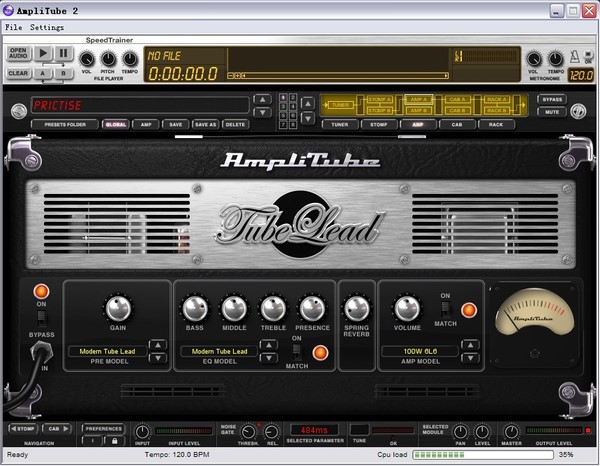Click the OPEN AUDIO button
The width and height of the screenshot is (600, 466).
tap(18, 53)
